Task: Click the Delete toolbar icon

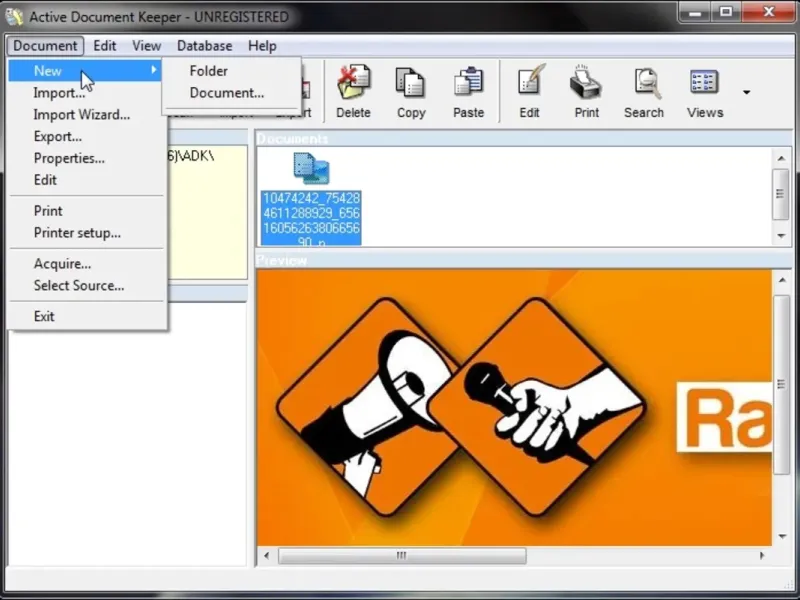Action: [353, 92]
